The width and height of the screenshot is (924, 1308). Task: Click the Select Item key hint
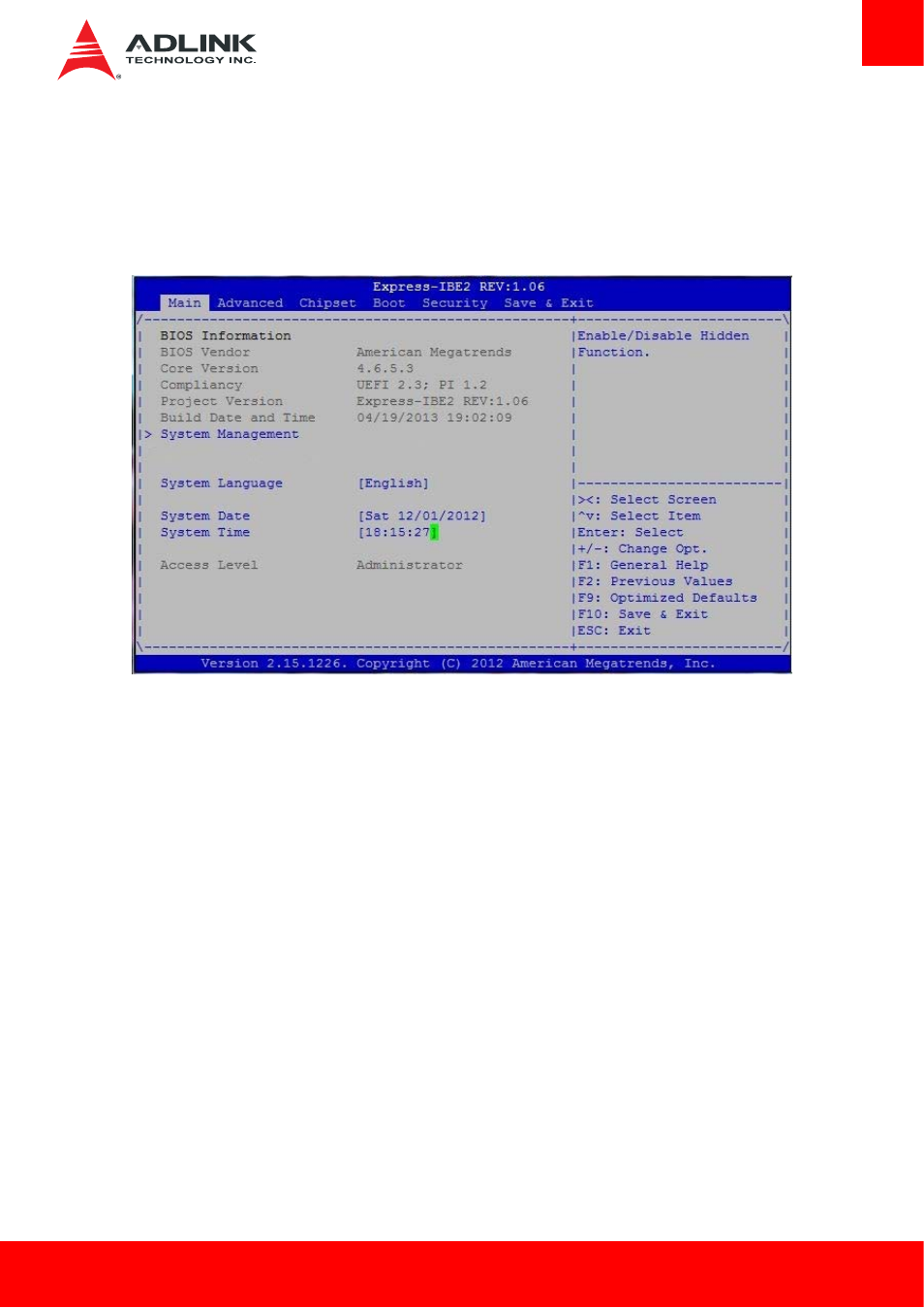point(639,516)
